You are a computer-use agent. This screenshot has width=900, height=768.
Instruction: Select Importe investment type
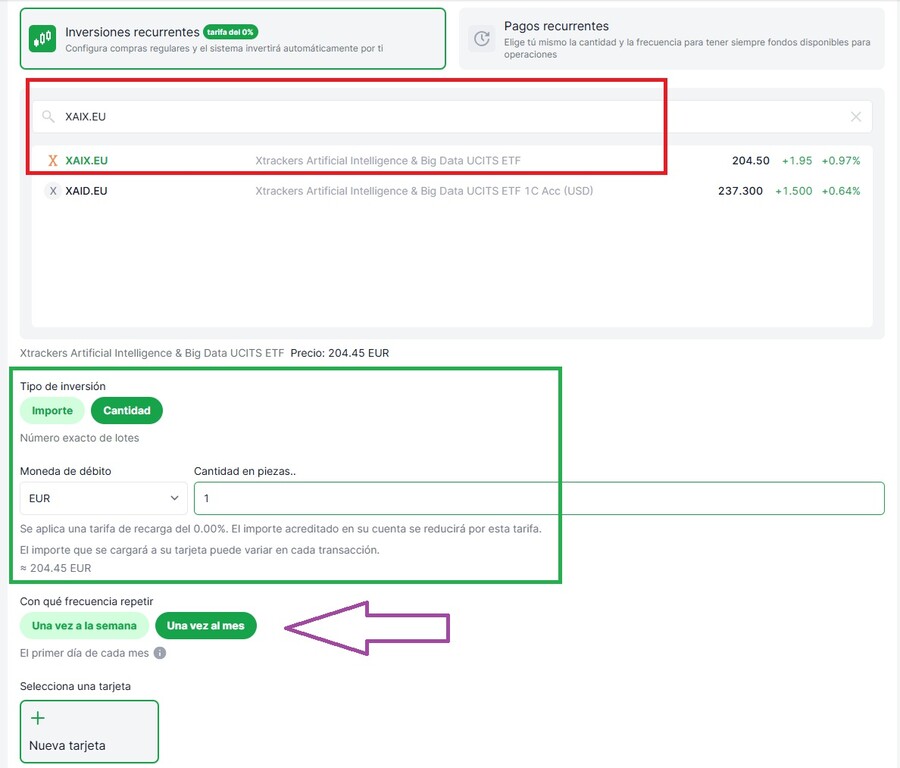point(52,410)
